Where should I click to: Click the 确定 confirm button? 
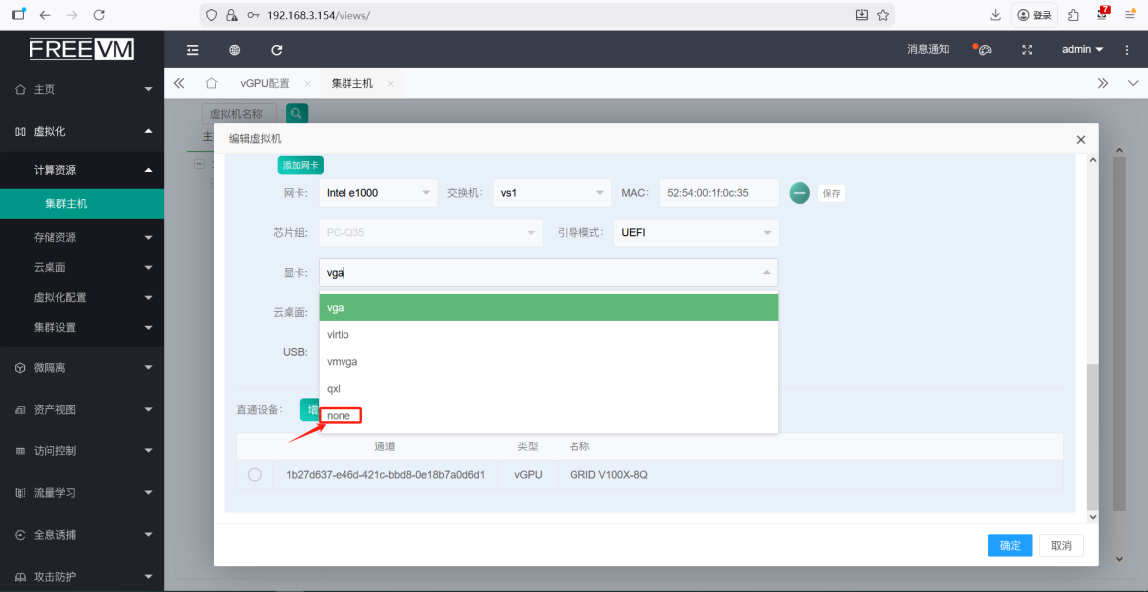click(x=1010, y=545)
